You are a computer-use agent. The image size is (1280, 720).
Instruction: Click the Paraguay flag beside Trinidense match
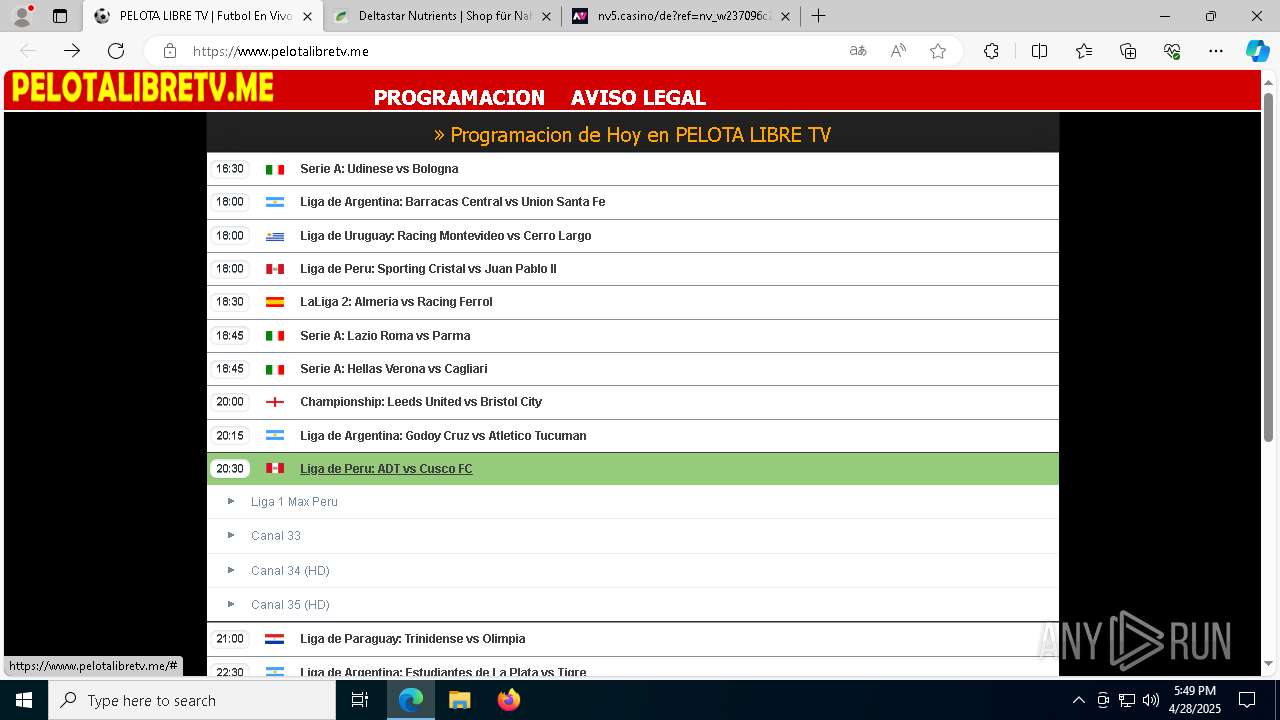275,639
